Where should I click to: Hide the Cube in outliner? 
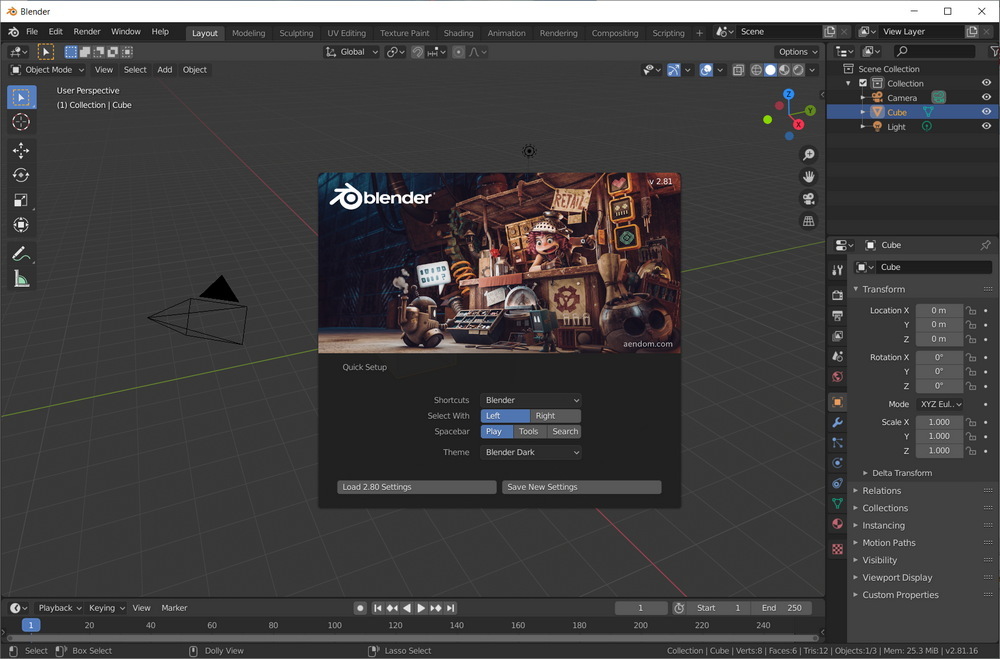coord(986,112)
